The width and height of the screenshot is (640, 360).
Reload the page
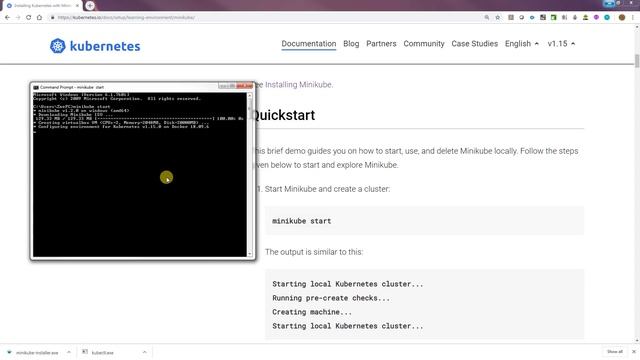(x=29, y=18)
